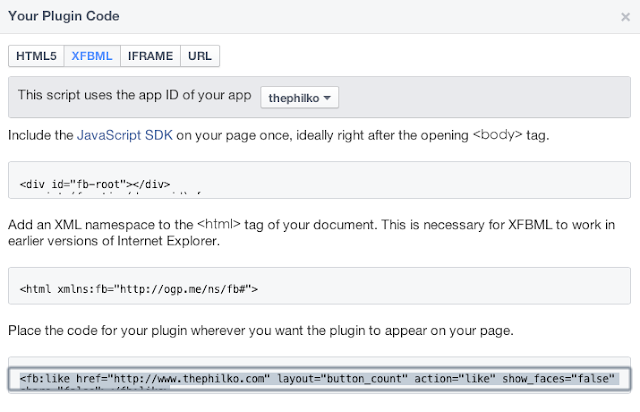
Task: Click the html xmlns namespace code box
Action: (x=319, y=286)
